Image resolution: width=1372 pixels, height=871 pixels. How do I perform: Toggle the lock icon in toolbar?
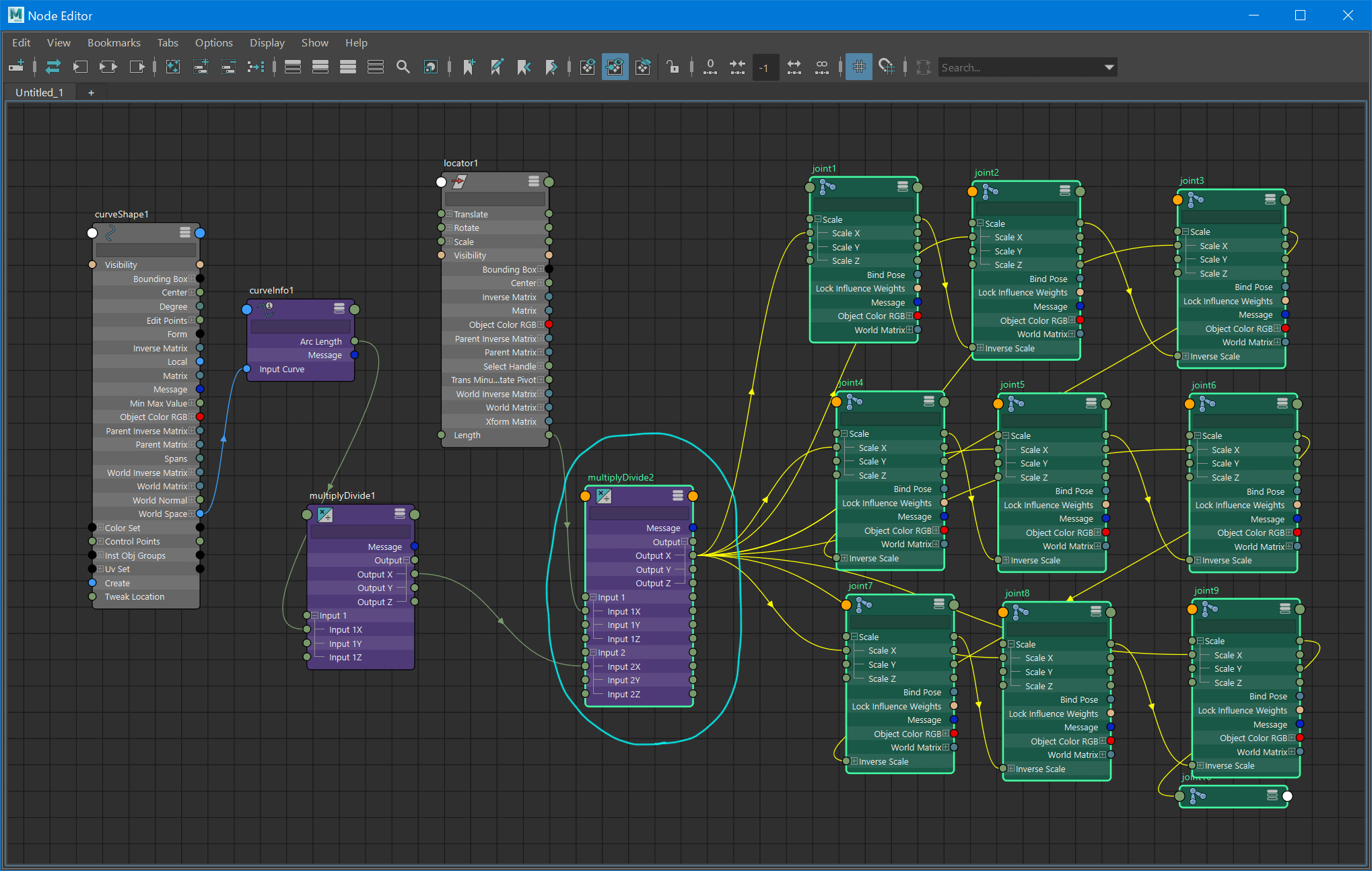(x=673, y=67)
